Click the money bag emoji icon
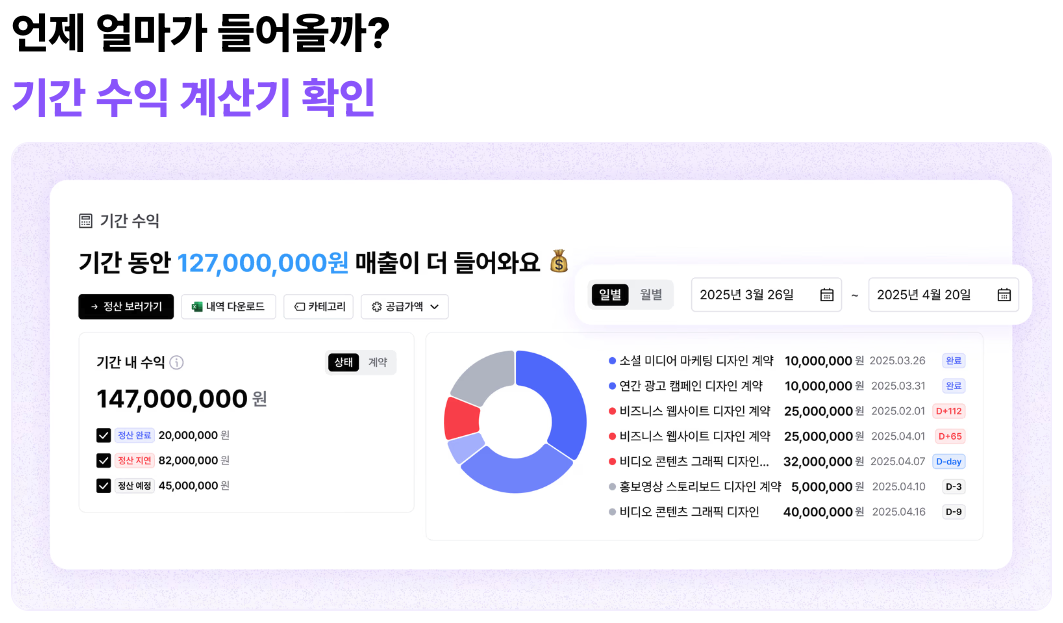 click(559, 262)
